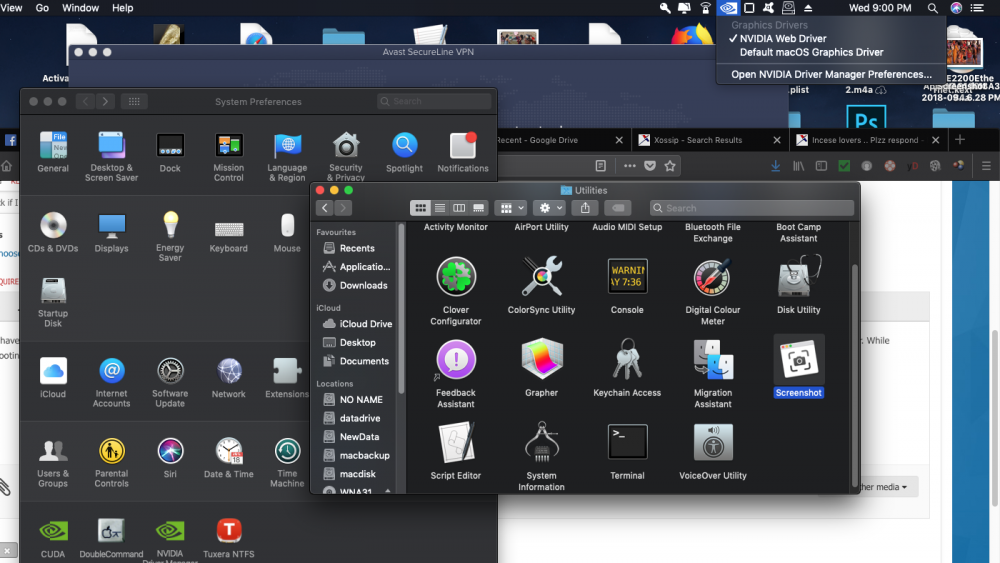Select Default macOS Graphics Driver

(811, 52)
